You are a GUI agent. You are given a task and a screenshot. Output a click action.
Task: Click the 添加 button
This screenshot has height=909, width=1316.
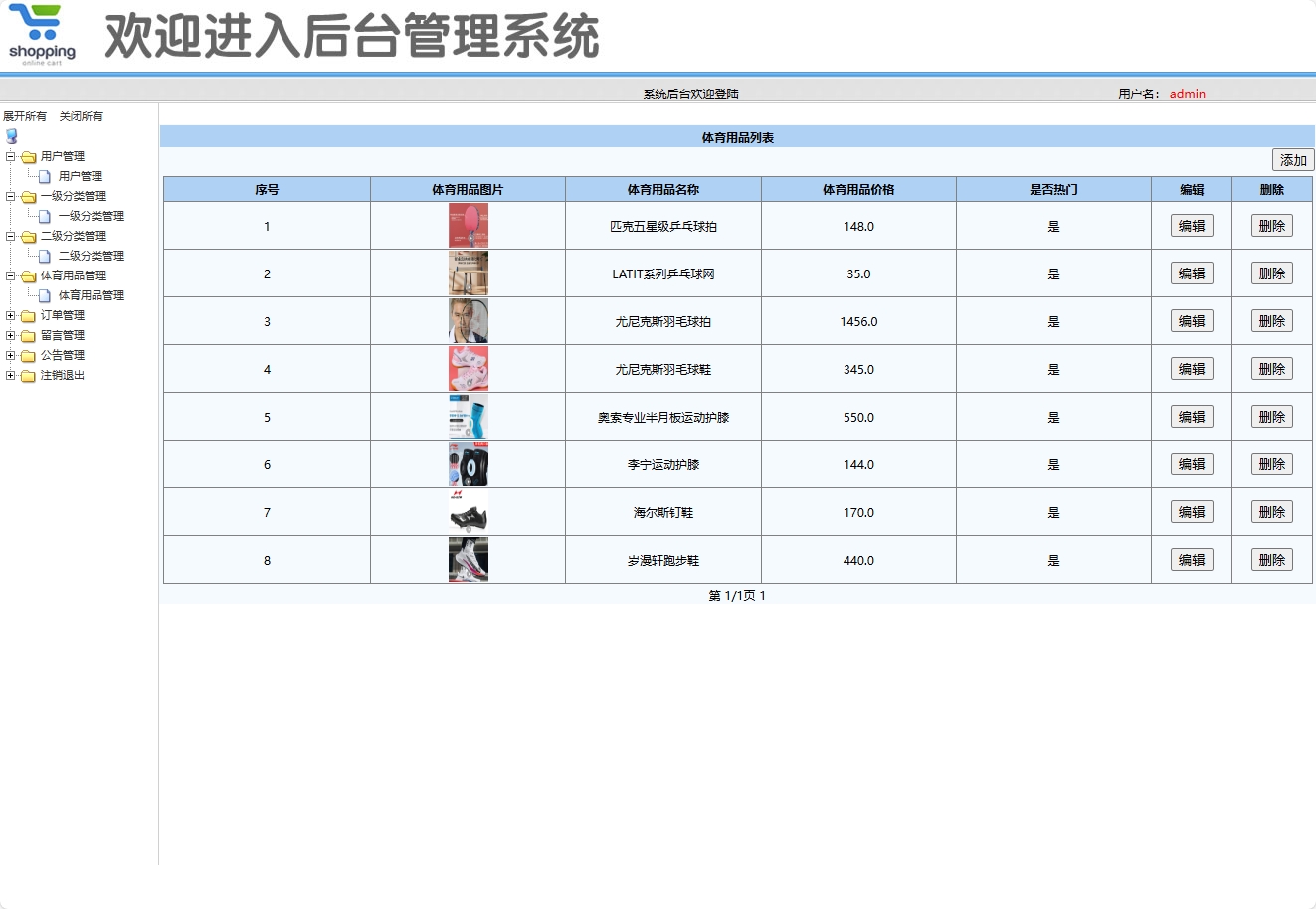1292,159
